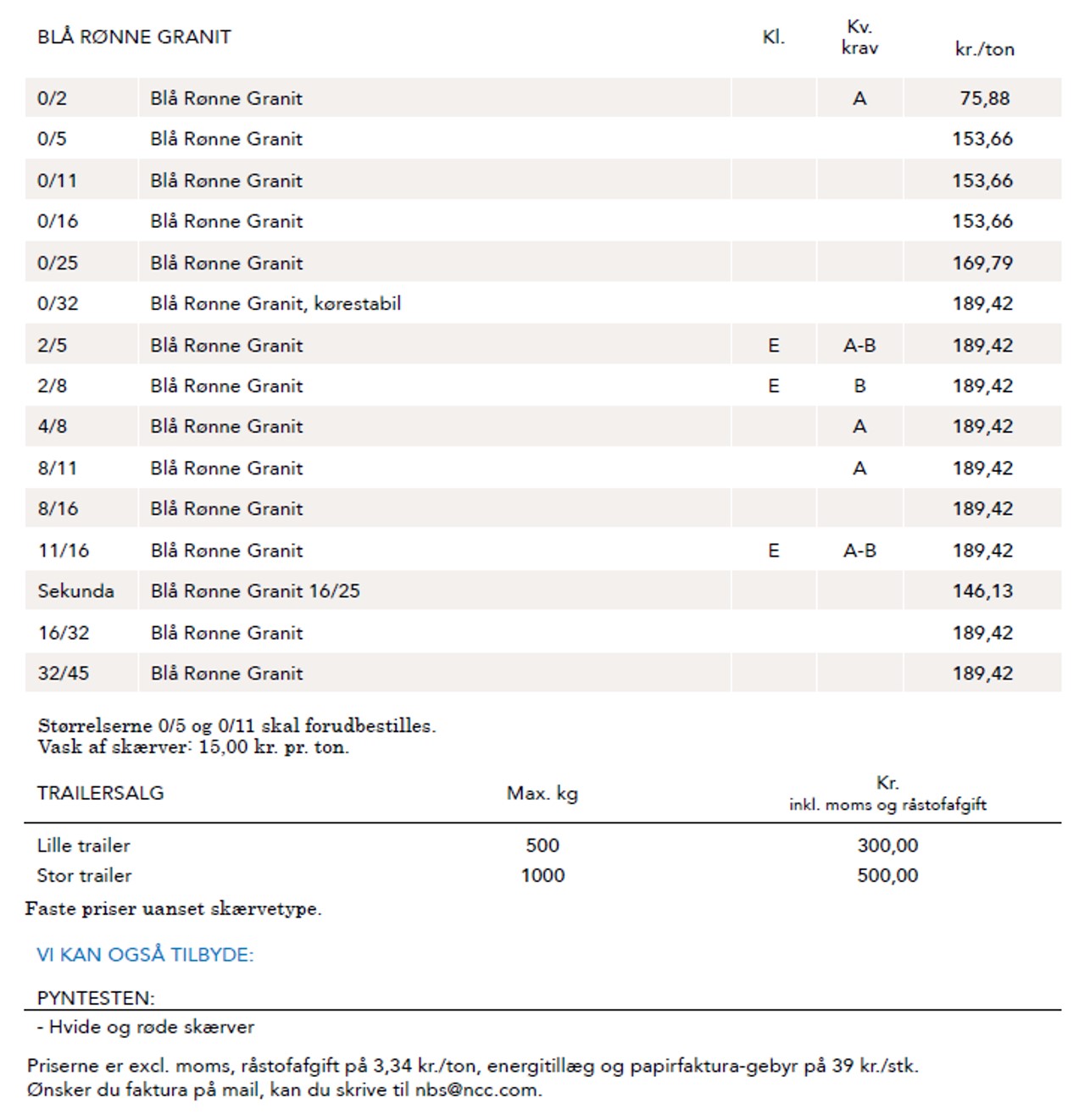
Task: Click the kørestabil 0/32 product name
Action: (x=275, y=303)
